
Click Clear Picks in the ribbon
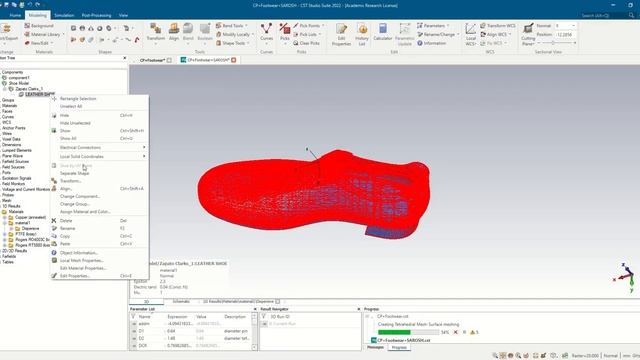306,43
